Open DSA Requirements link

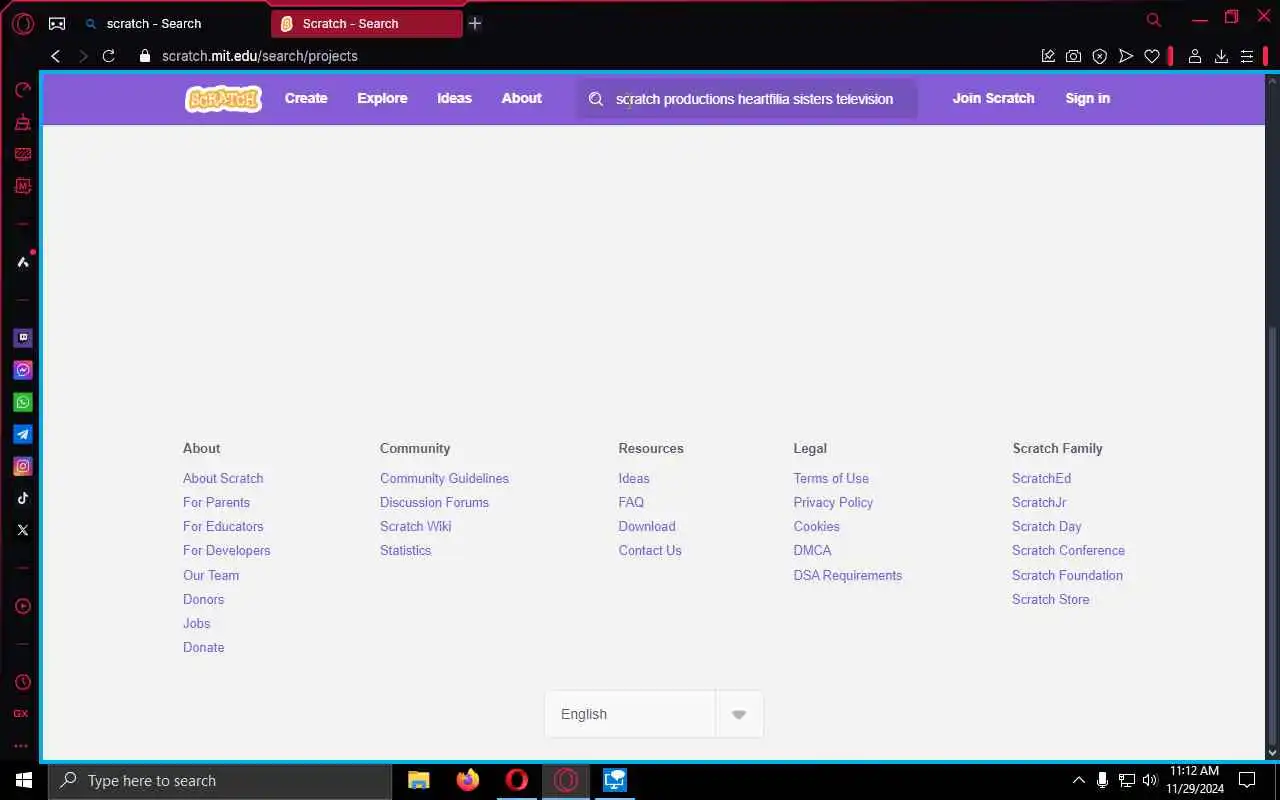click(848, 575)
